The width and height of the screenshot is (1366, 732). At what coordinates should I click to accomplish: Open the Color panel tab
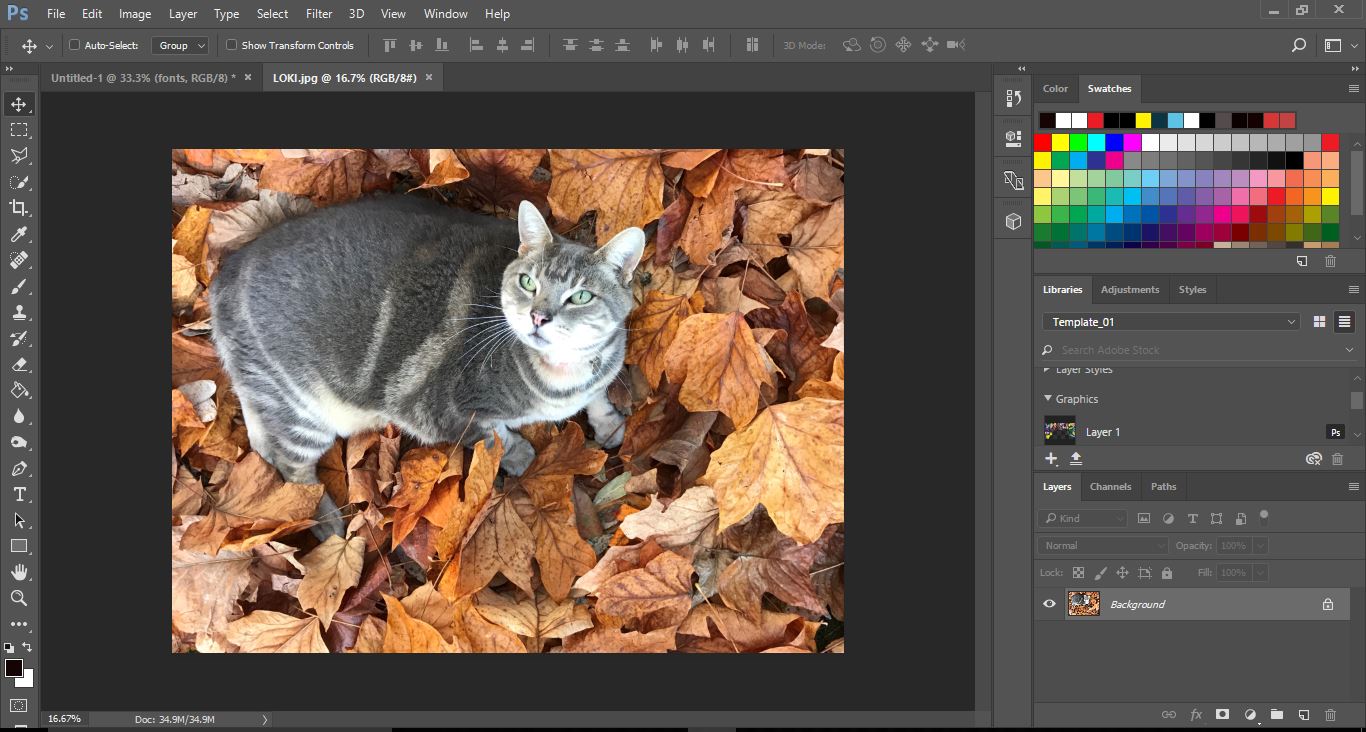pos(1055,89)
